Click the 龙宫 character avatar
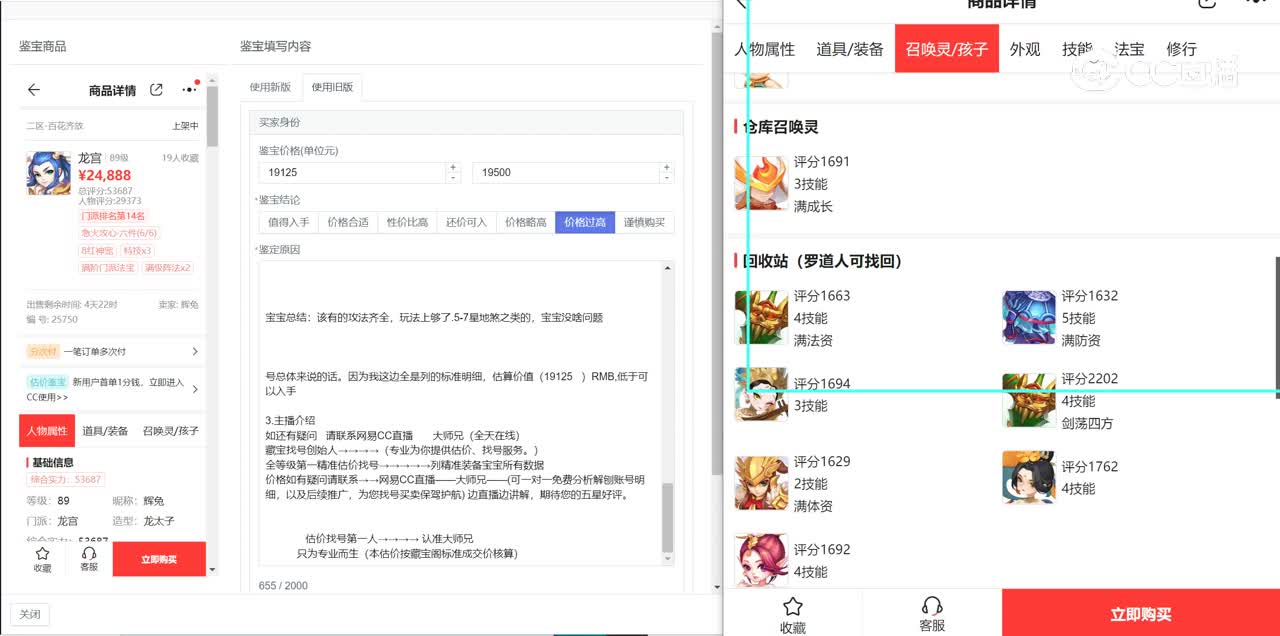This screenshot has height=636, width=1280. (x=48, y=173)
